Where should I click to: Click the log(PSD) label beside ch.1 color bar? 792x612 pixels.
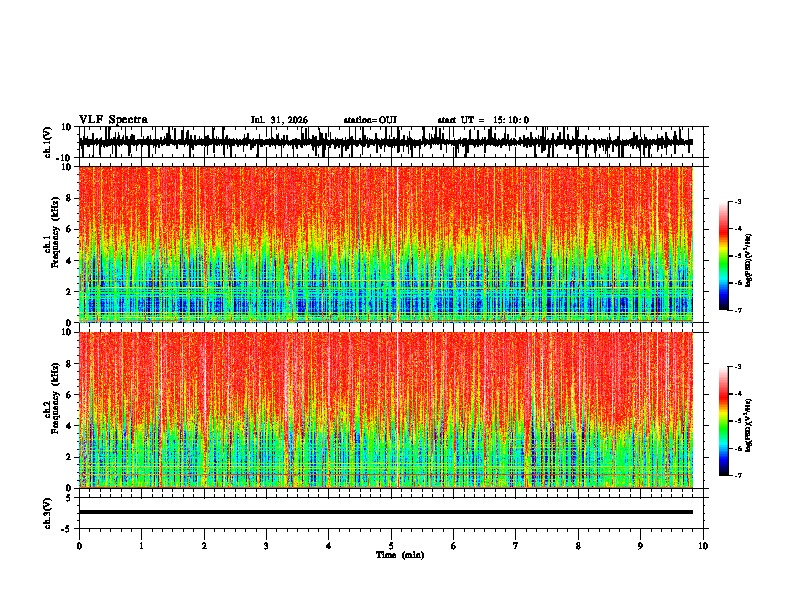[749, 260]
